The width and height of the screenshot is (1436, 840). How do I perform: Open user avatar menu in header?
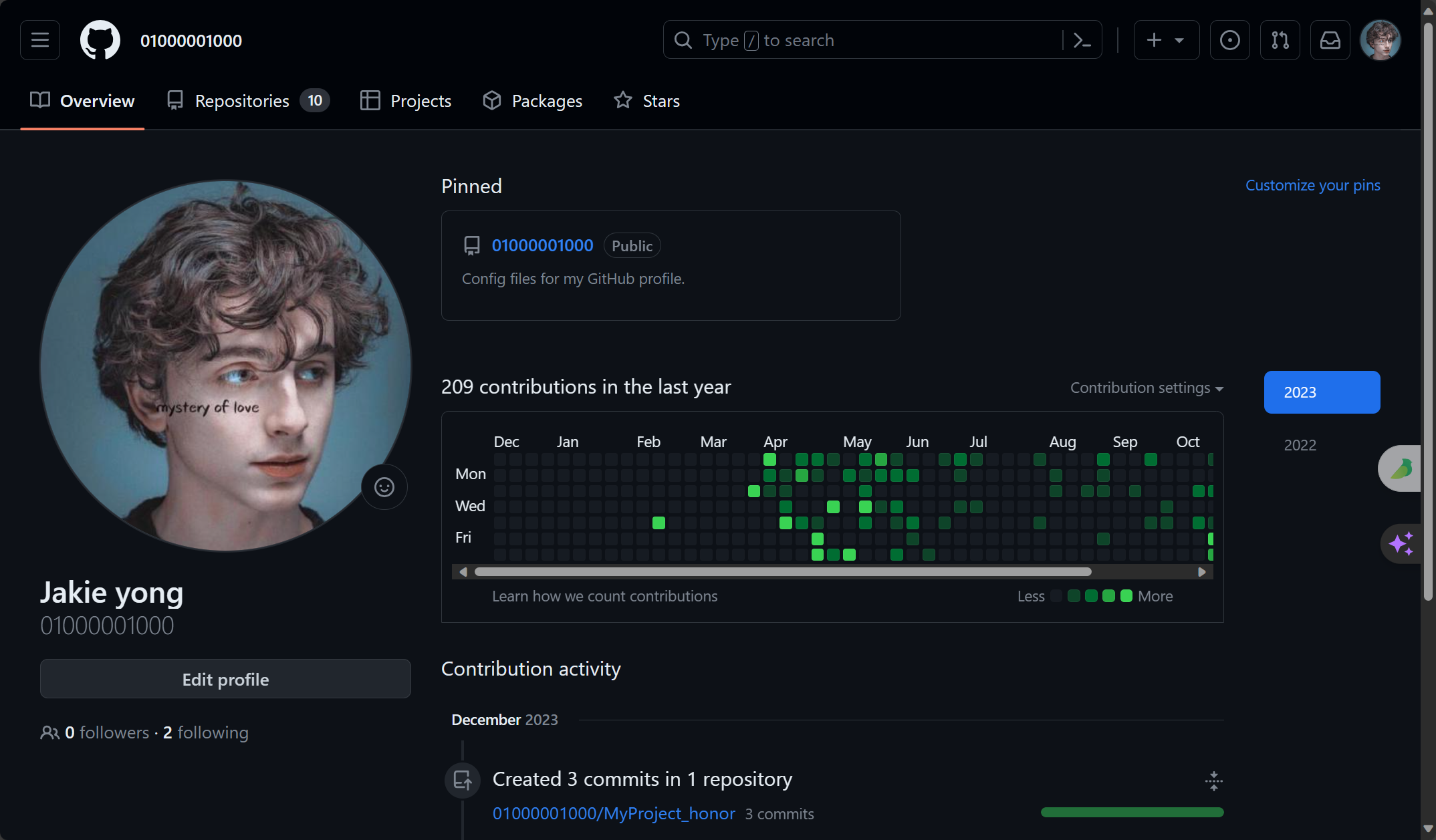1380,40
